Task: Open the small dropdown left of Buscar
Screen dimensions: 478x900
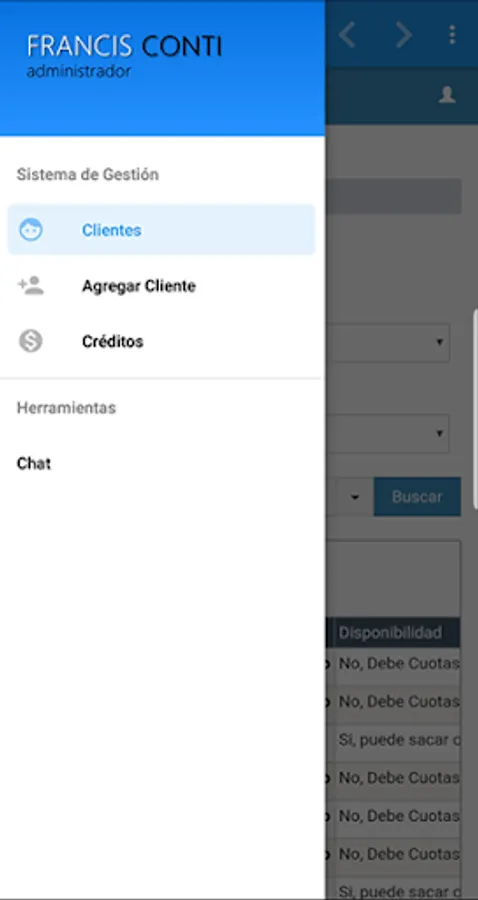Action: click(355, 496)
